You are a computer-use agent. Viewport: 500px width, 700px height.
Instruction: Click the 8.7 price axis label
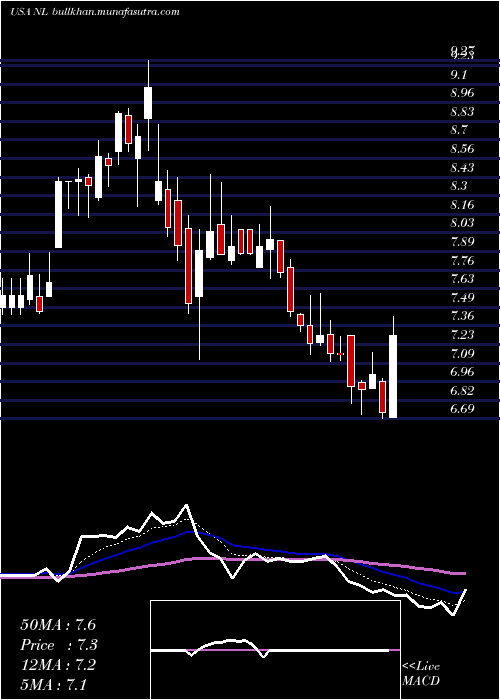458,130
